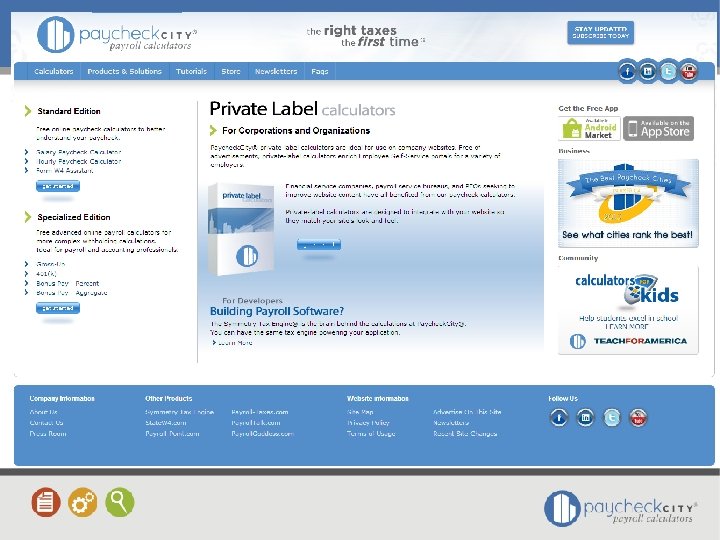Open the StateW4.com footer link
This screenshot has width=720, height=540.
[166, 422]
